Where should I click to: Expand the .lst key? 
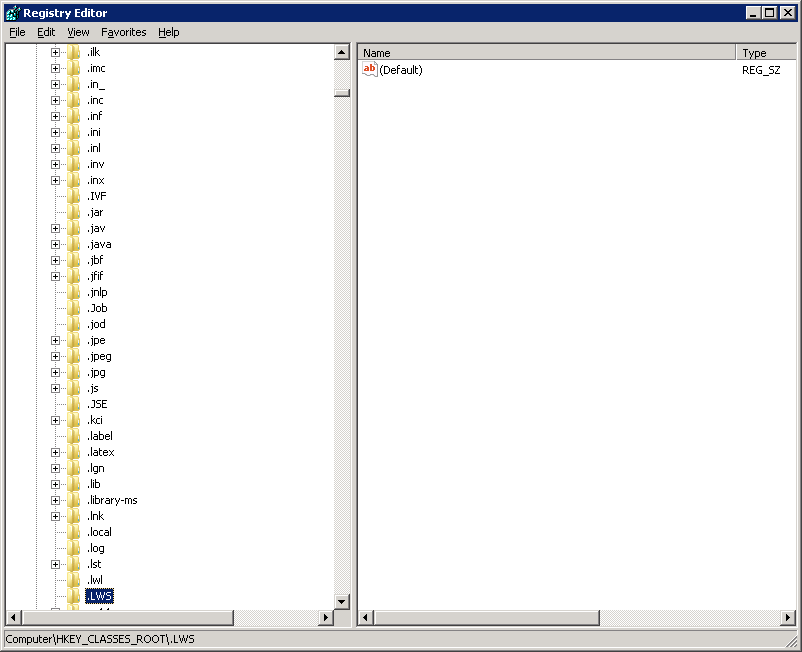pos(55,564)
